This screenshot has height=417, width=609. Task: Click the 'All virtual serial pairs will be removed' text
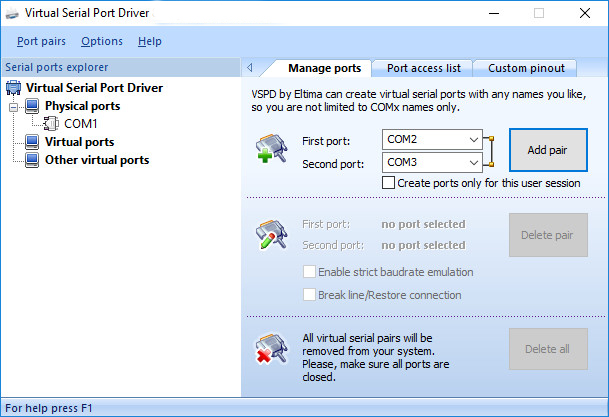[x=376, y=358]
